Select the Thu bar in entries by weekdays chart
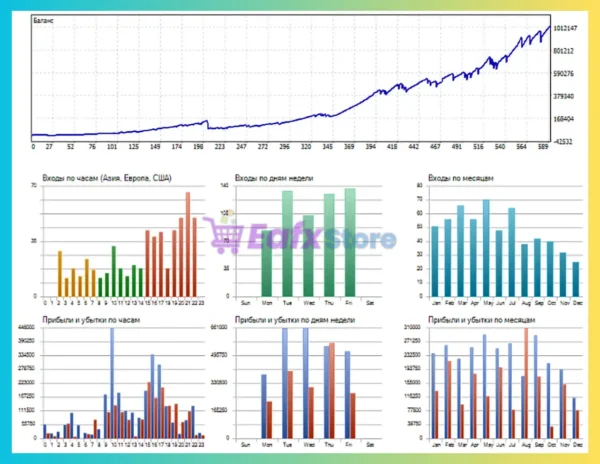This screenshot has width=600, height=464. tap(329, 245)
